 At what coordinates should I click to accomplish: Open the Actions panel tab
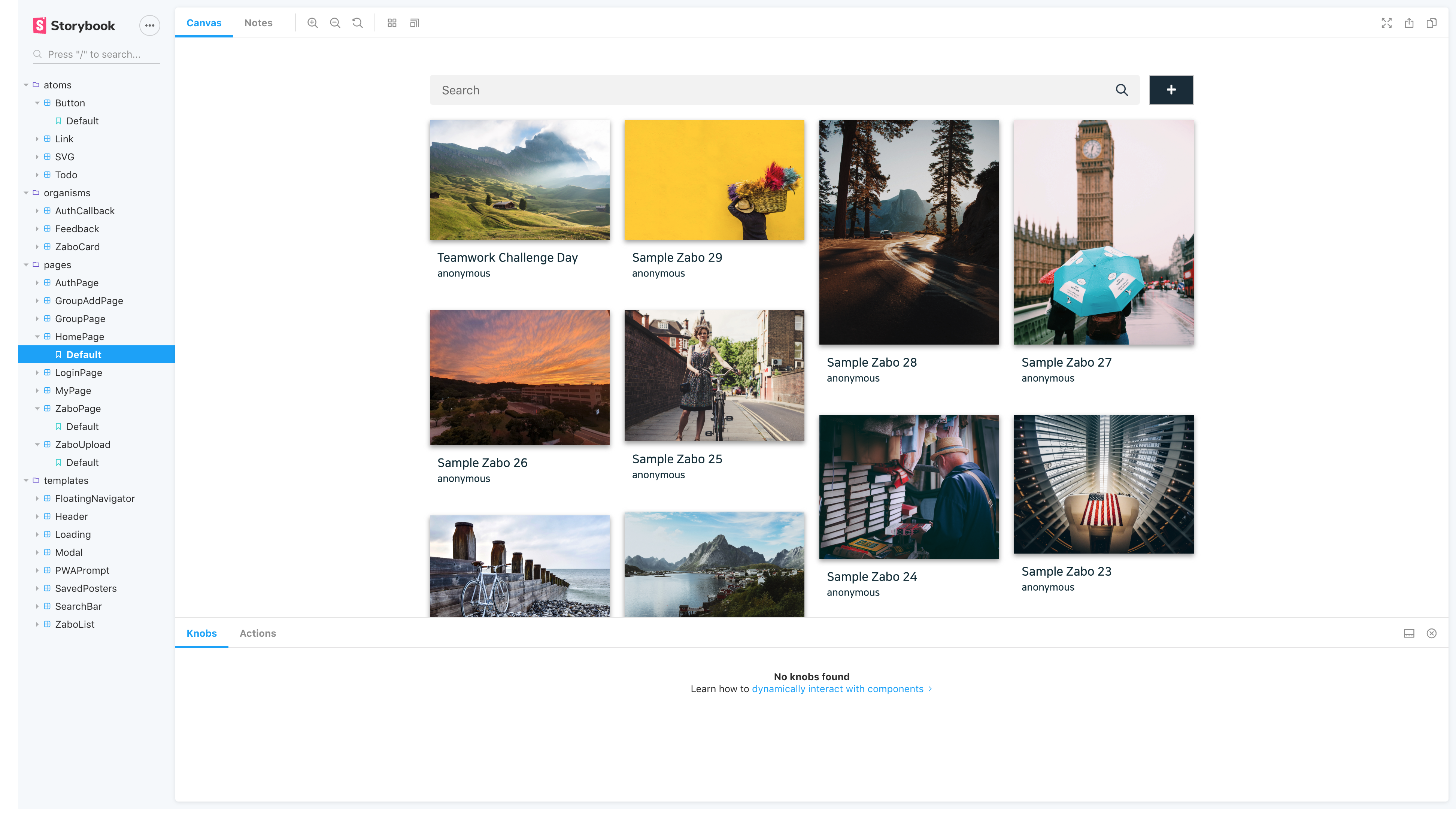point(258,633)
